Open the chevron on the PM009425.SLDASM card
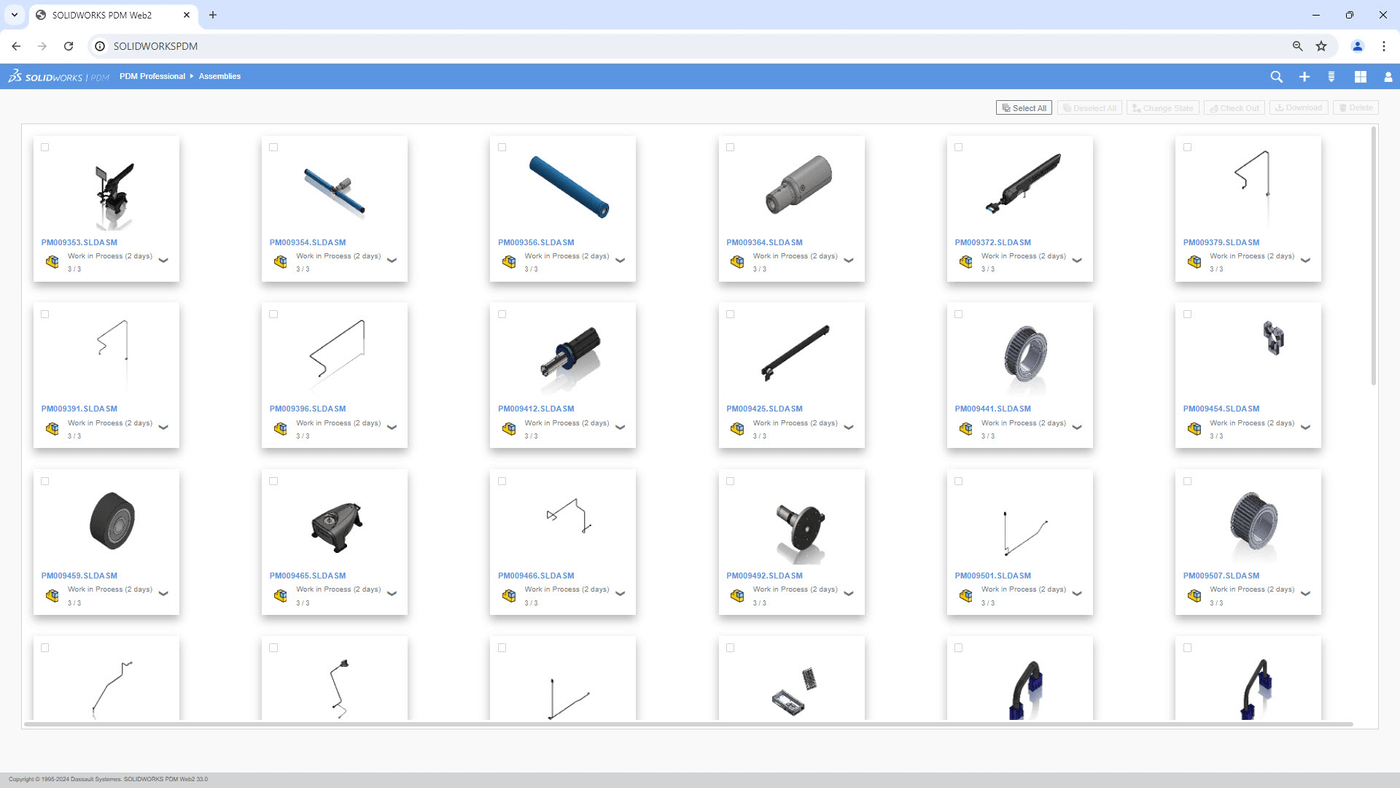 click(848, 428)
